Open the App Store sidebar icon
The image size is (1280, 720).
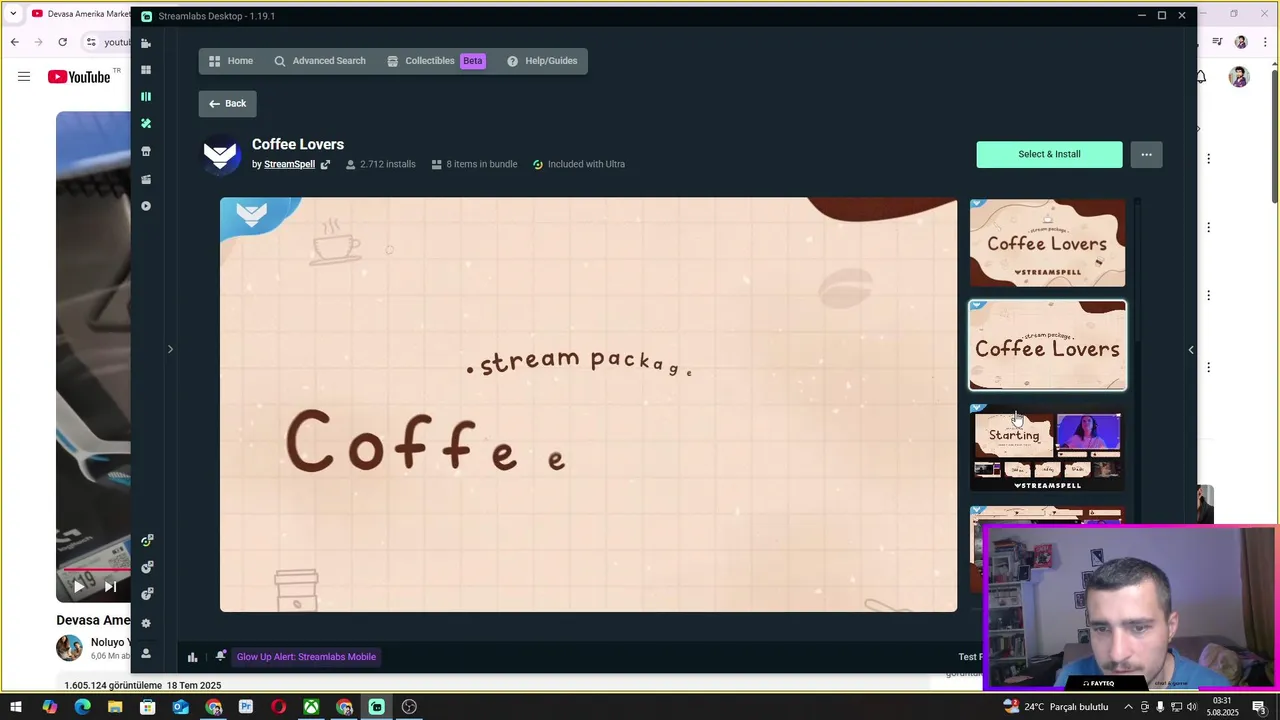[146, 151]
